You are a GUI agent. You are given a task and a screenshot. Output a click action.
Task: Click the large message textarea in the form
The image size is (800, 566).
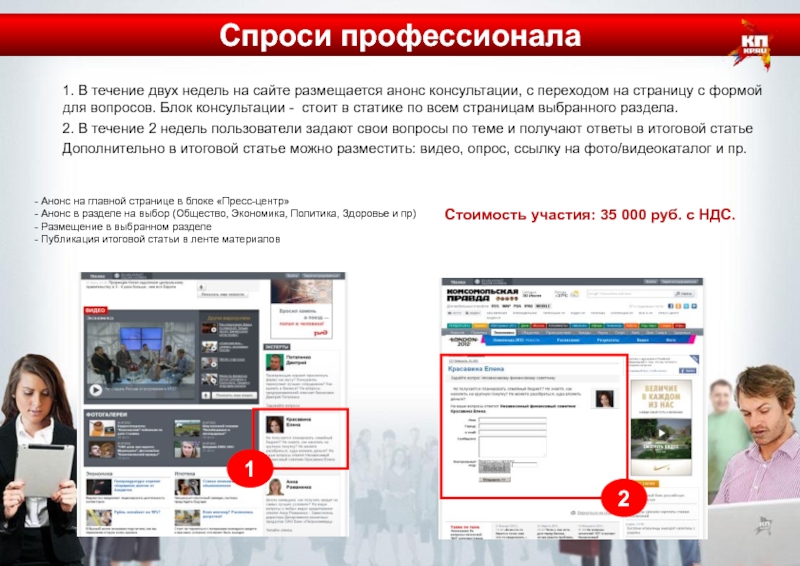512,446
